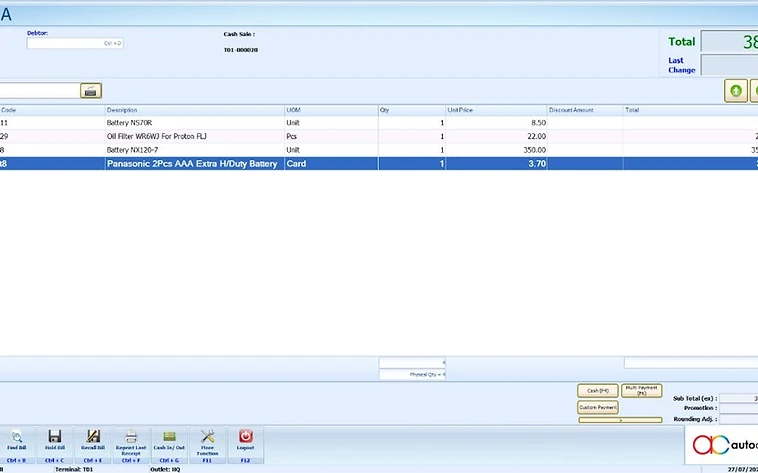
Task: Click the Debtor input field
Action: coord(75,43)
